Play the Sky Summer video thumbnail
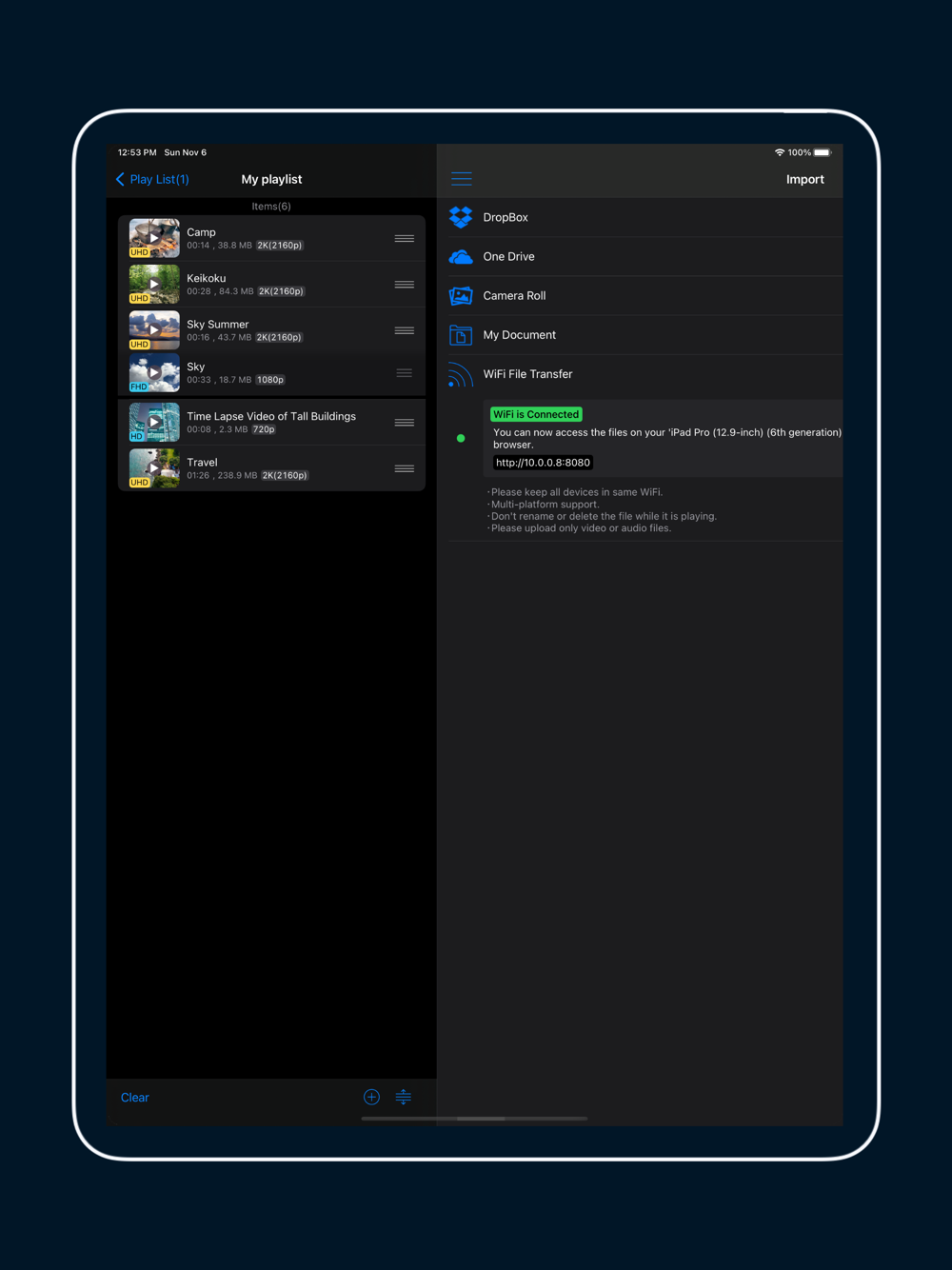Viewport: 952px width, 1270px height. [154, 330]
